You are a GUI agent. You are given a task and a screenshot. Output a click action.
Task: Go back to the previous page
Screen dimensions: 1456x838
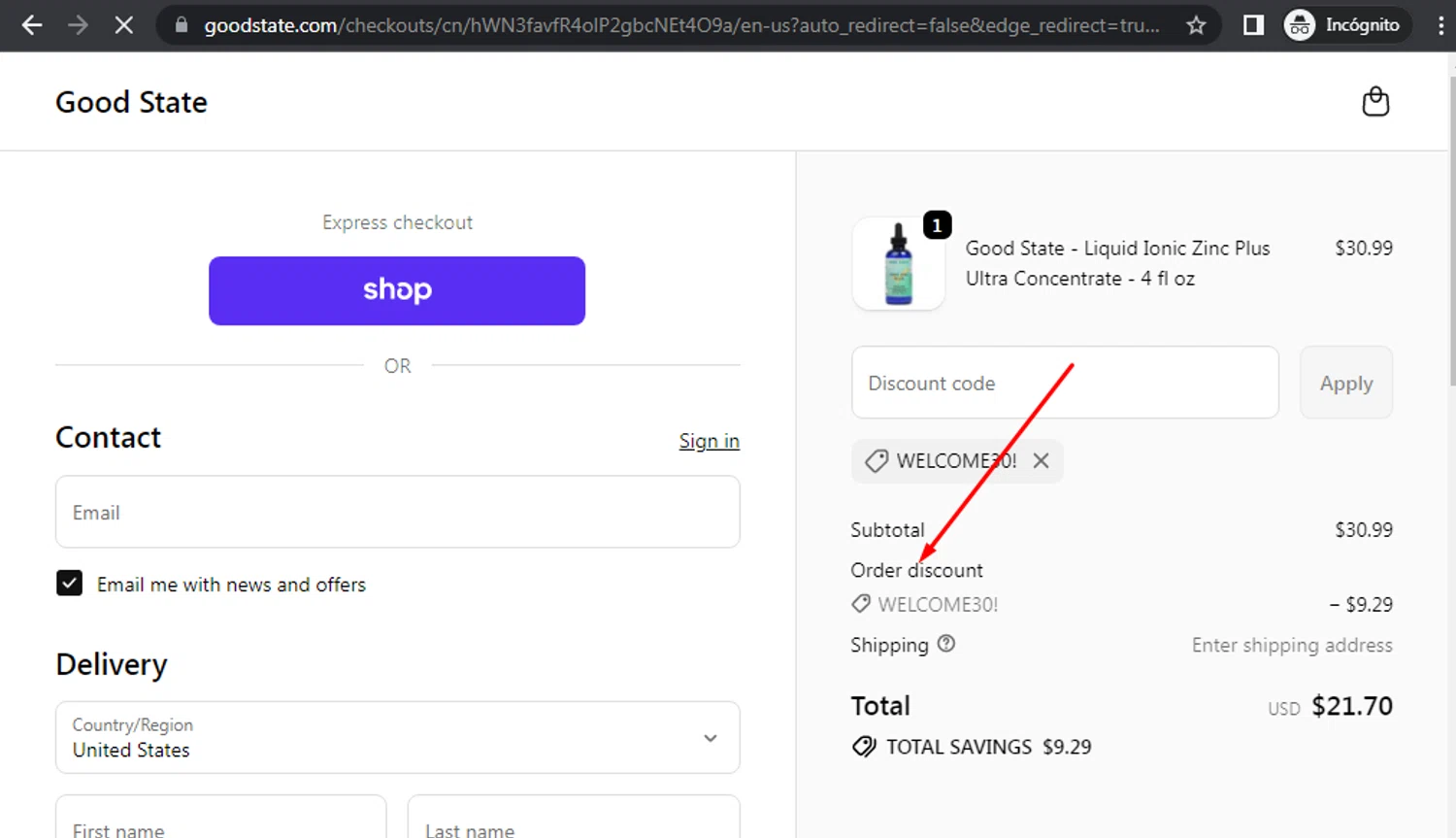click(32, 25)
